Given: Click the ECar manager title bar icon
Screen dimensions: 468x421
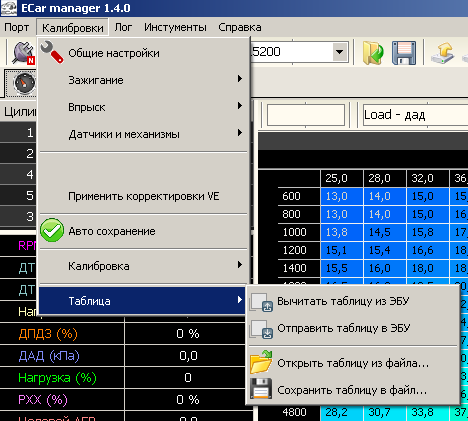Looking at the screenshot, I should tap(9, 8).
